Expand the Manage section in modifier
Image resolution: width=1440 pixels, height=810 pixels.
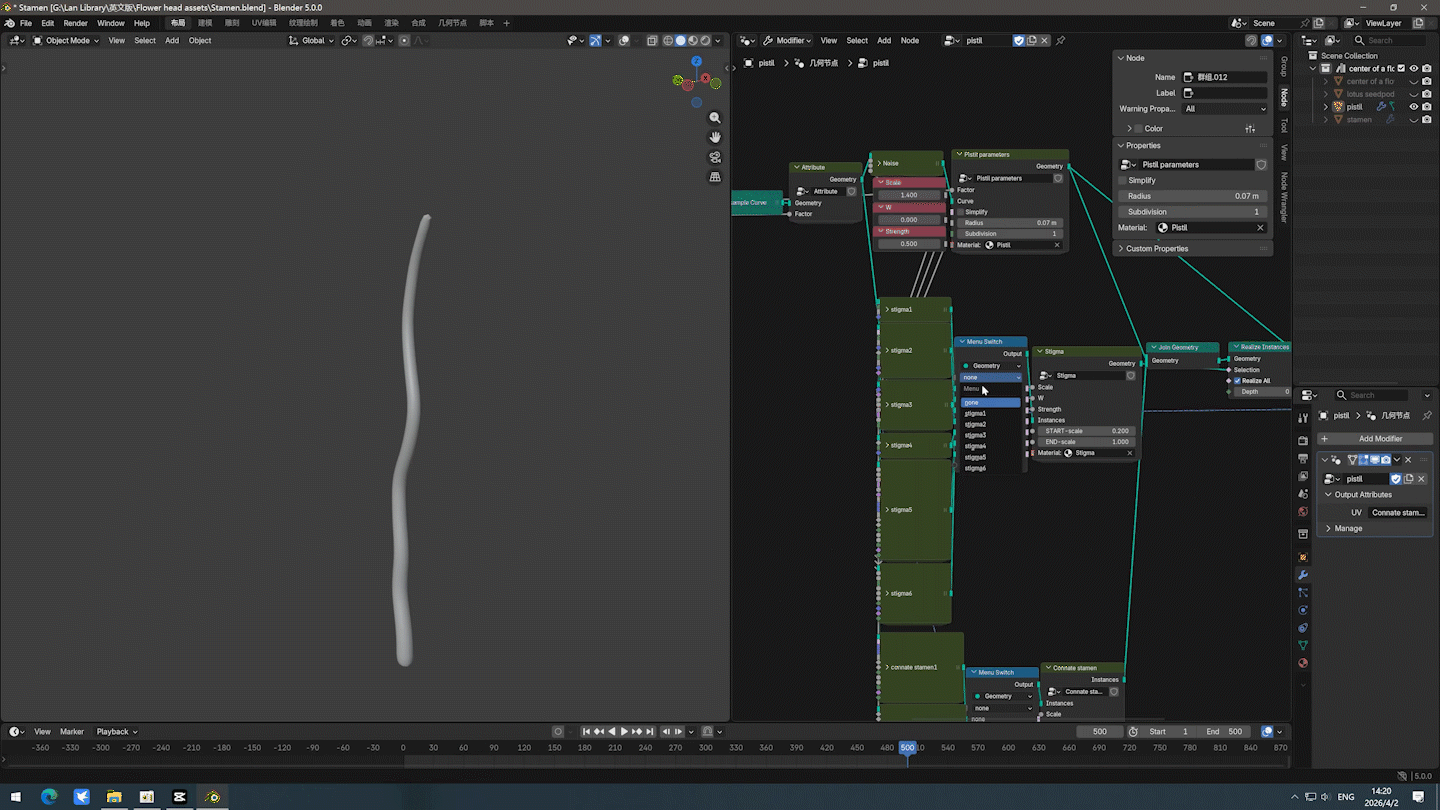pos(1347,528)
